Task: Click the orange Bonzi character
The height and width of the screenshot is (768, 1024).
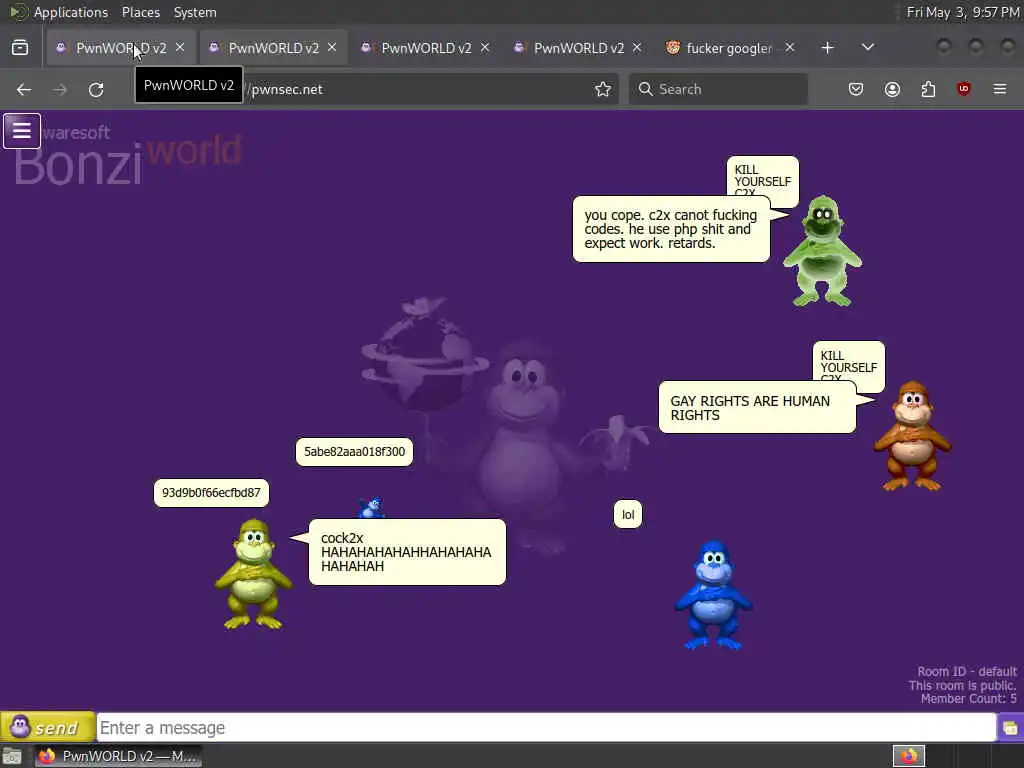Action: pyautogui.click(x=912, y=436)
